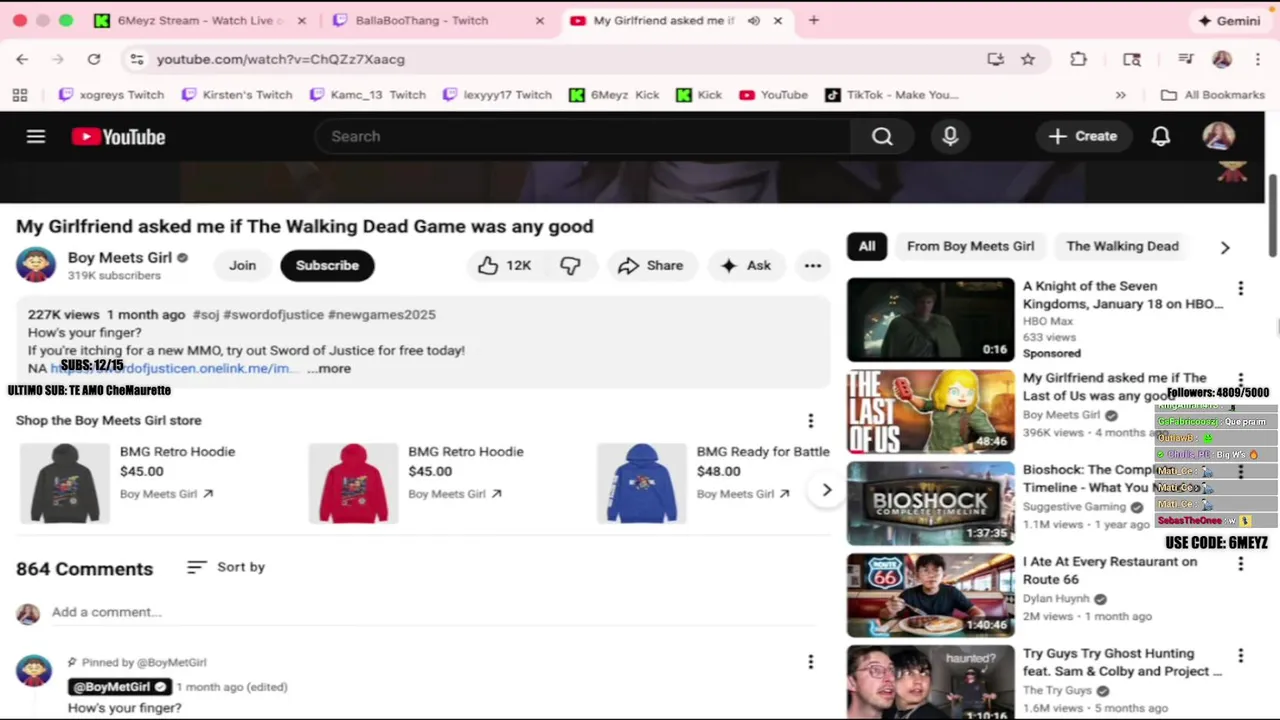Go back with browser back arrow
Image resolution: width=1280 pixels, height=720 pixels.
pyautogui.click(x=22, y=59)
